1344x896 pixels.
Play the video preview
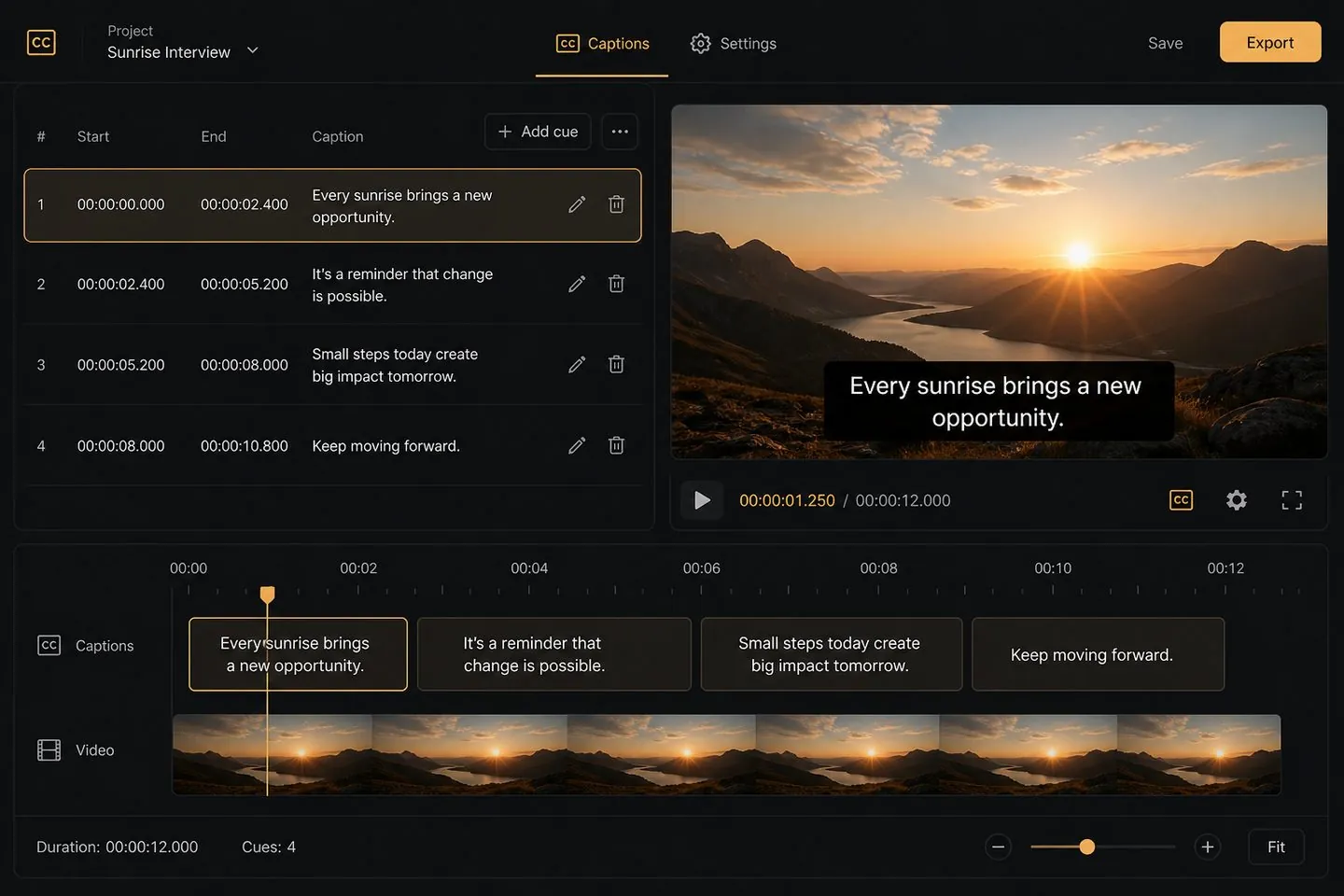702,500
